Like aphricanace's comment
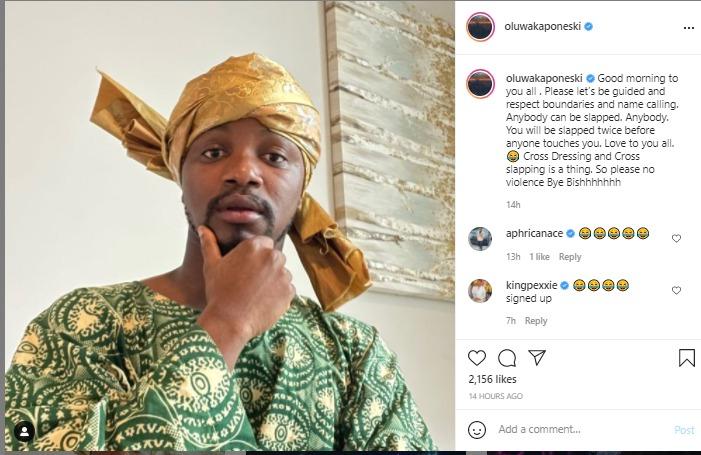701x455 pixels. click(676, 238)
